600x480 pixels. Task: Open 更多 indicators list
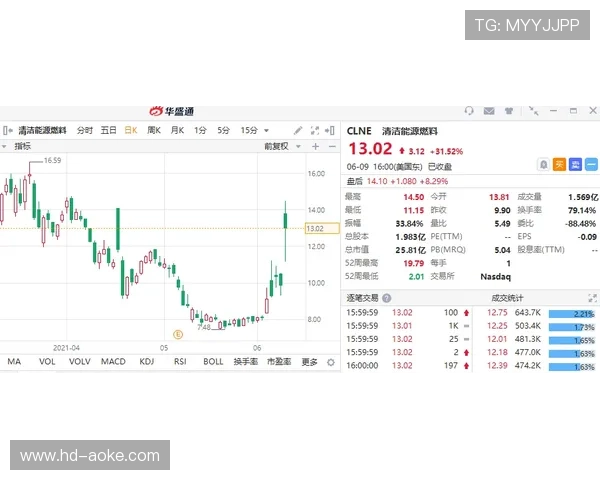309,362
